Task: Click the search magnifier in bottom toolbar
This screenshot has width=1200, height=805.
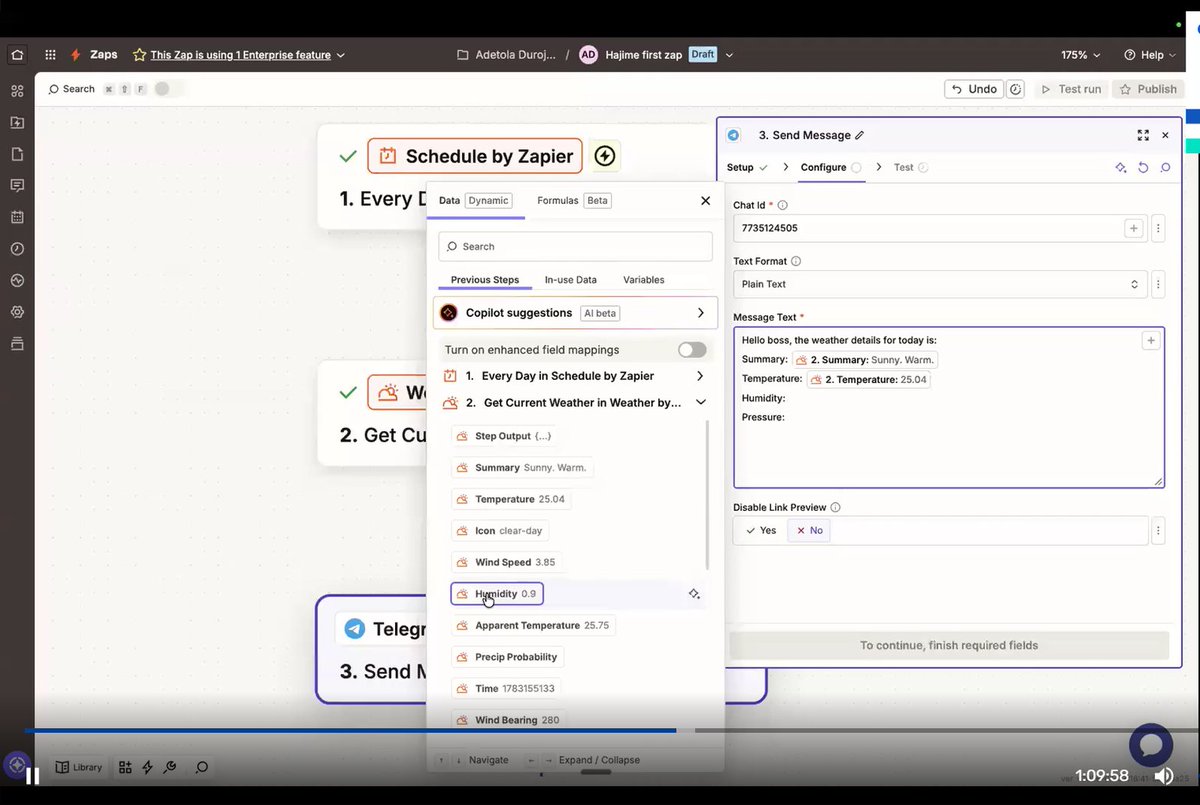Action: pos(201,767)
